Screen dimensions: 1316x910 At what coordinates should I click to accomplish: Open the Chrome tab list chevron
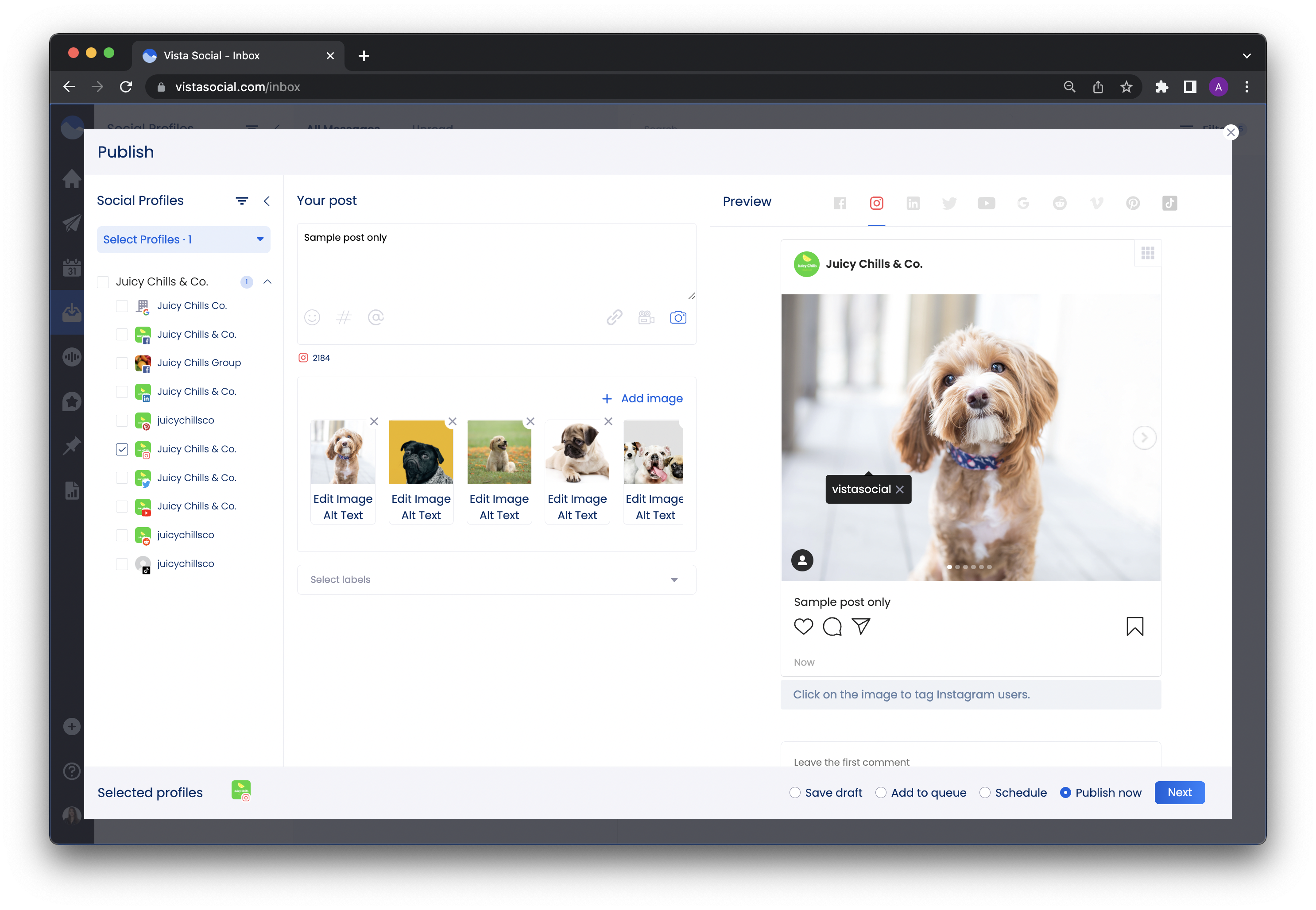(x=1246, y=56)
